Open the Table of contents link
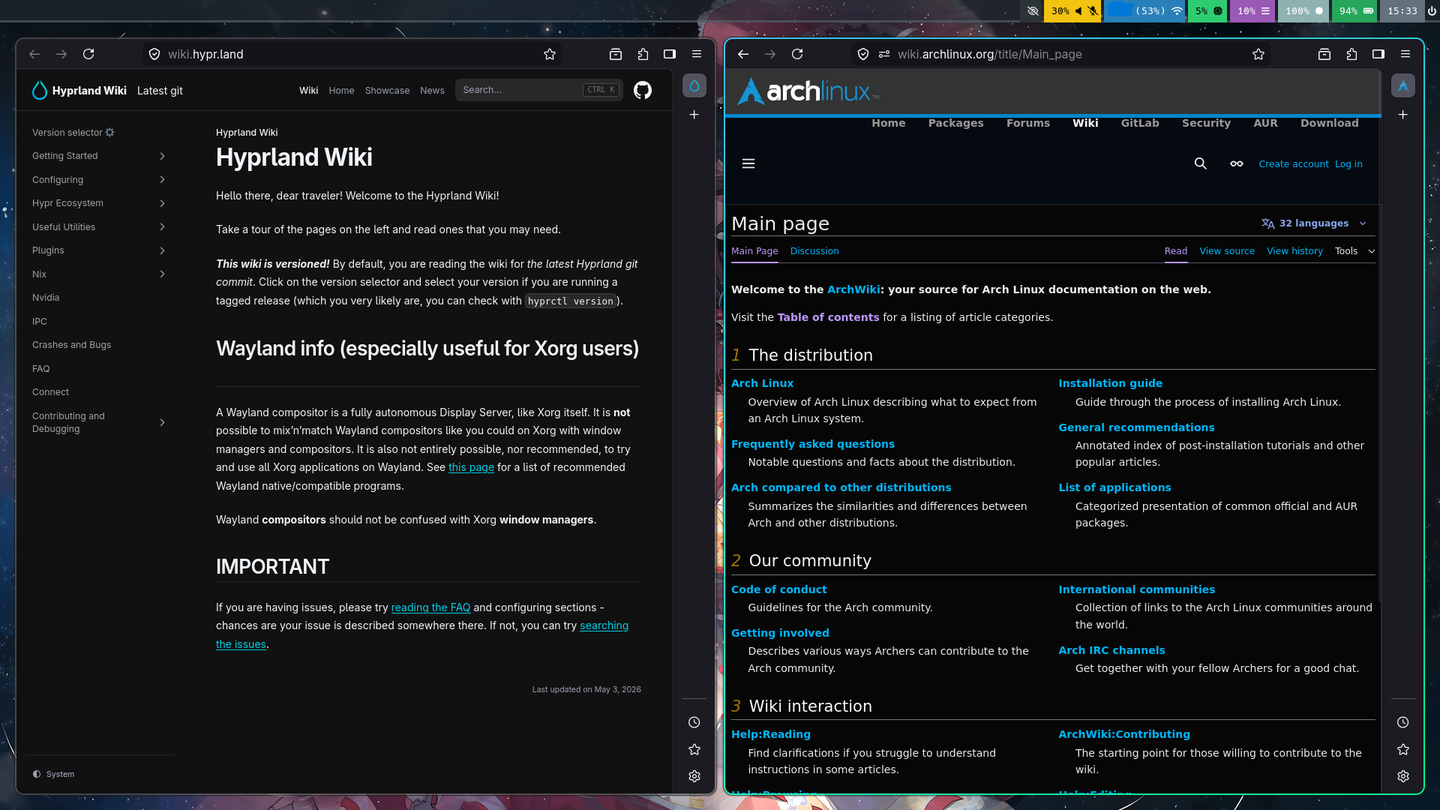The height and width of the screenshot is (810, 1440). (x=828, y=317)
